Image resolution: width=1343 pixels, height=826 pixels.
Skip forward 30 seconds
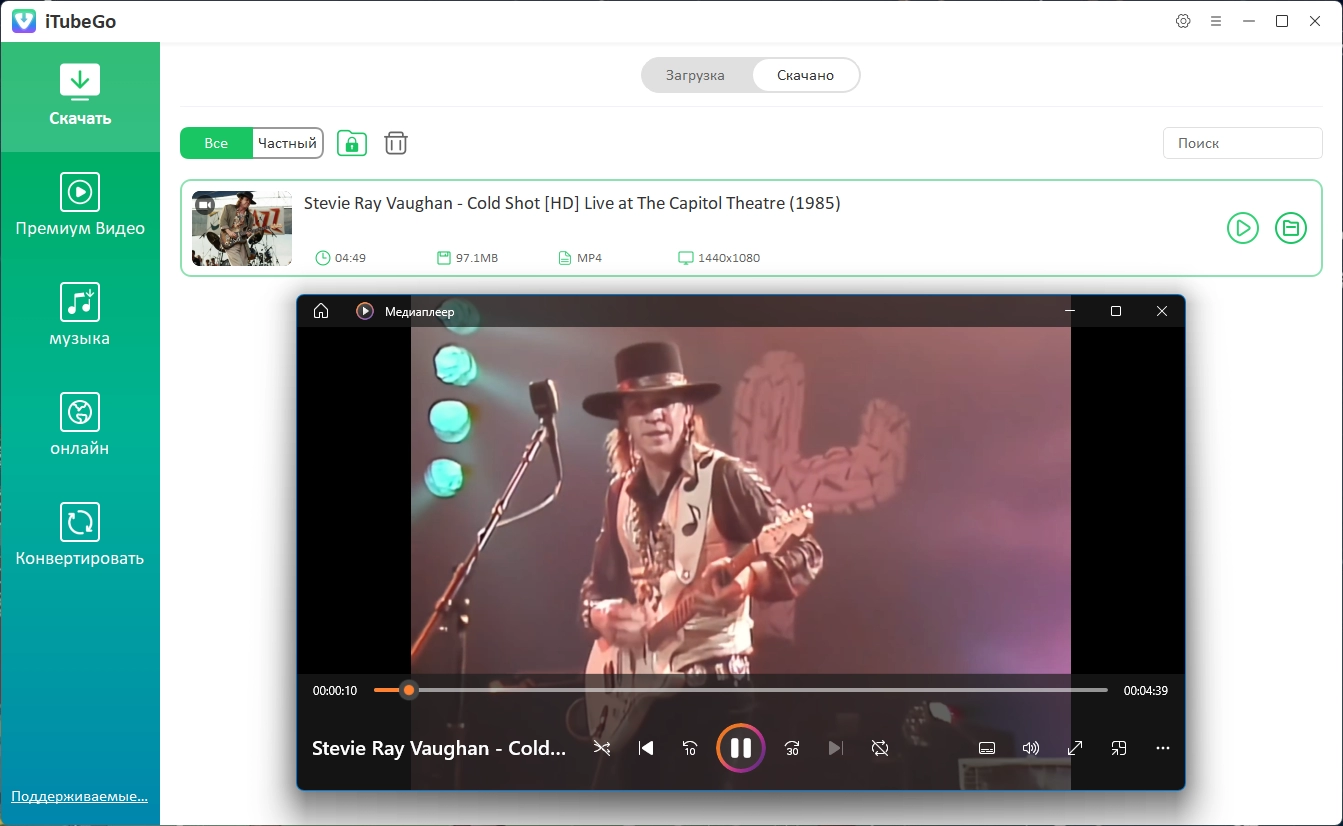point(792,748)
